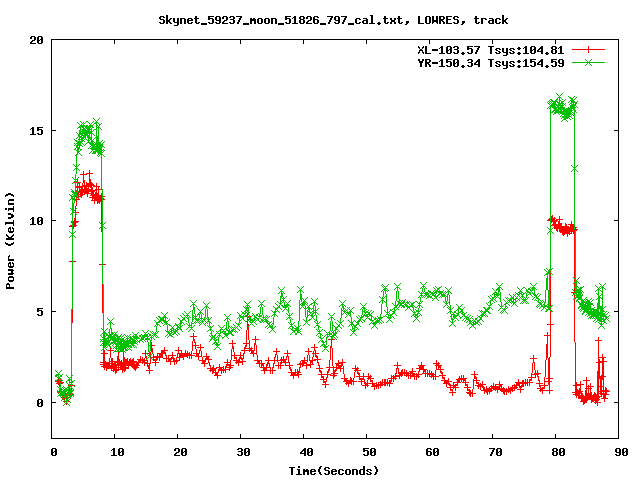Click the x-axis tick label 50
This screenshot has width=640, height=480.
(x=369, y=452)
